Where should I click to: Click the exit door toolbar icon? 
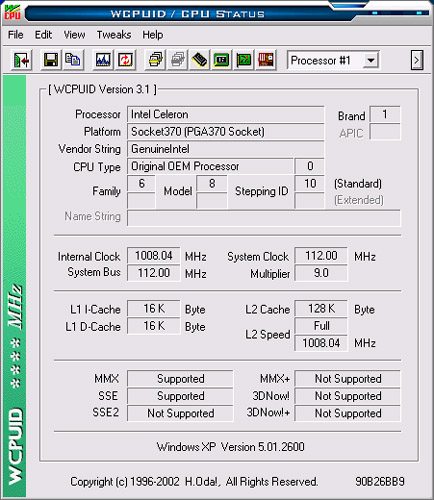point(21,60)
